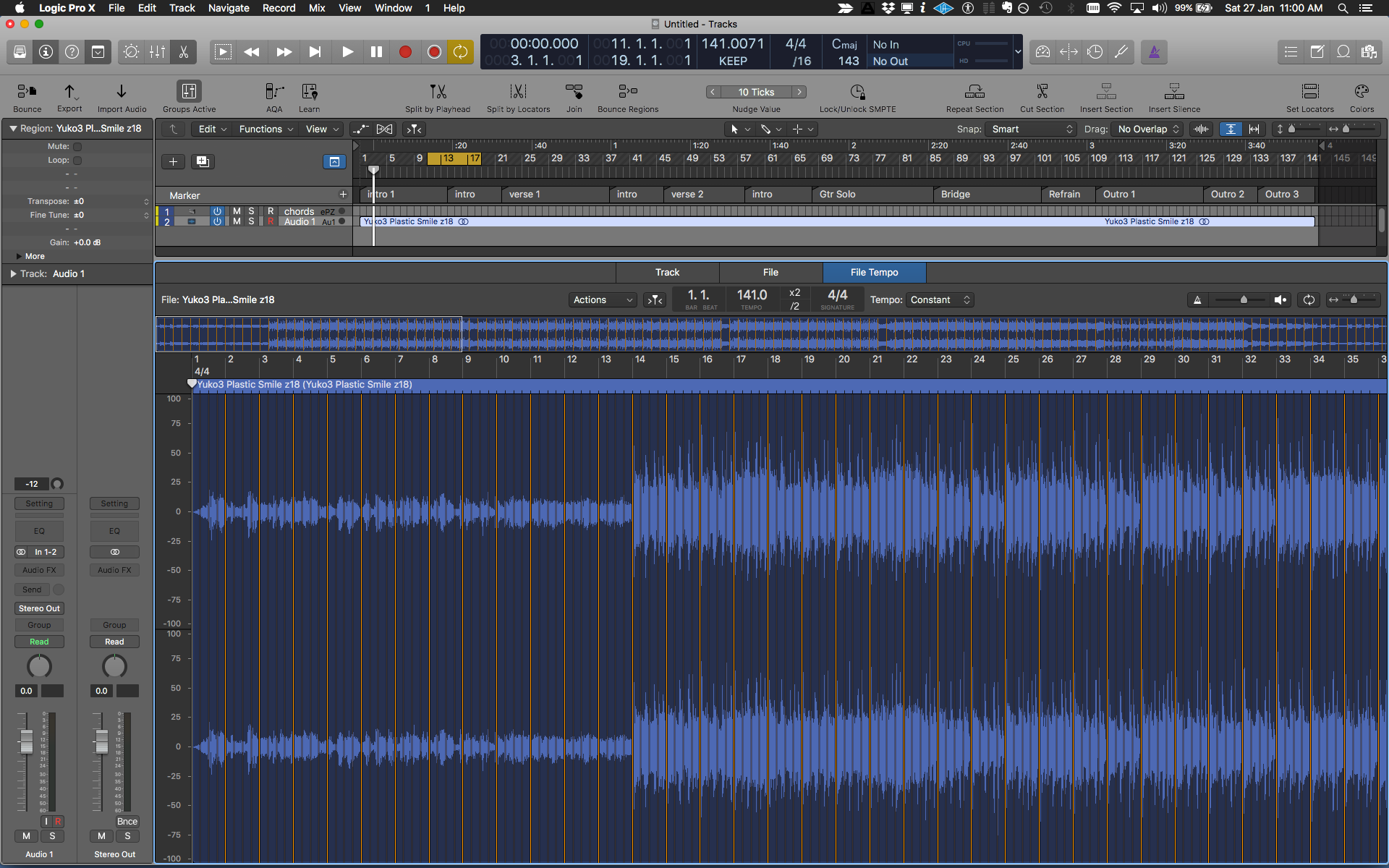Open the Scissors editors button
The image size is (1389, 868).
[183, 52]
